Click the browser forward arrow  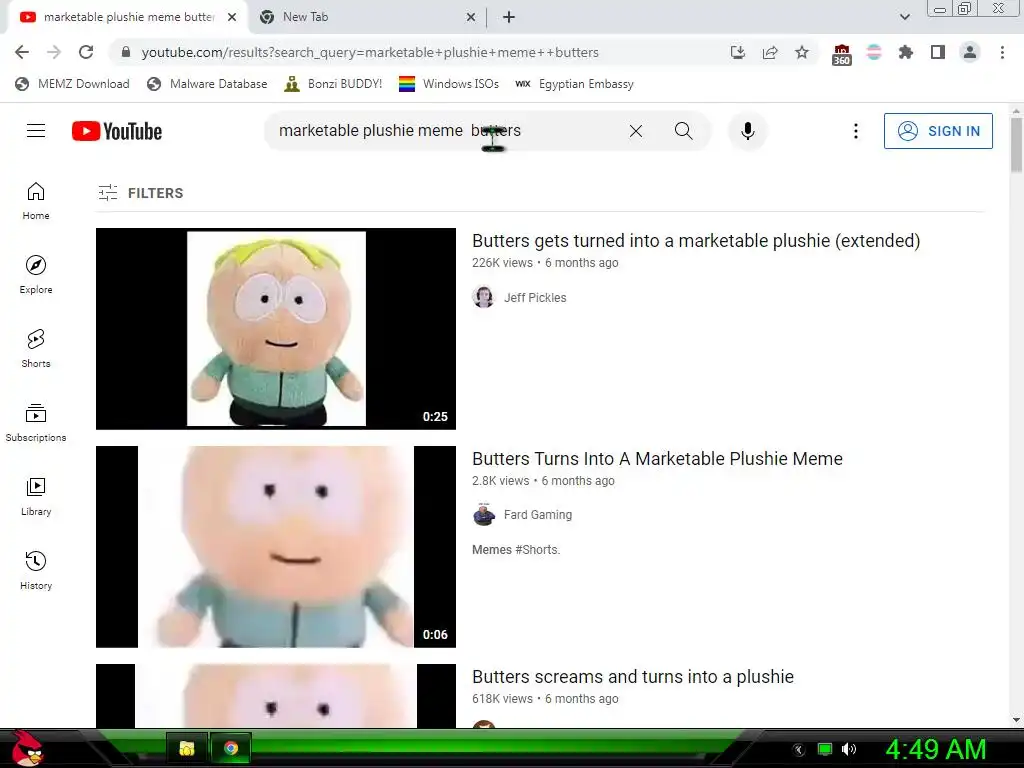[x=54, y=52]
